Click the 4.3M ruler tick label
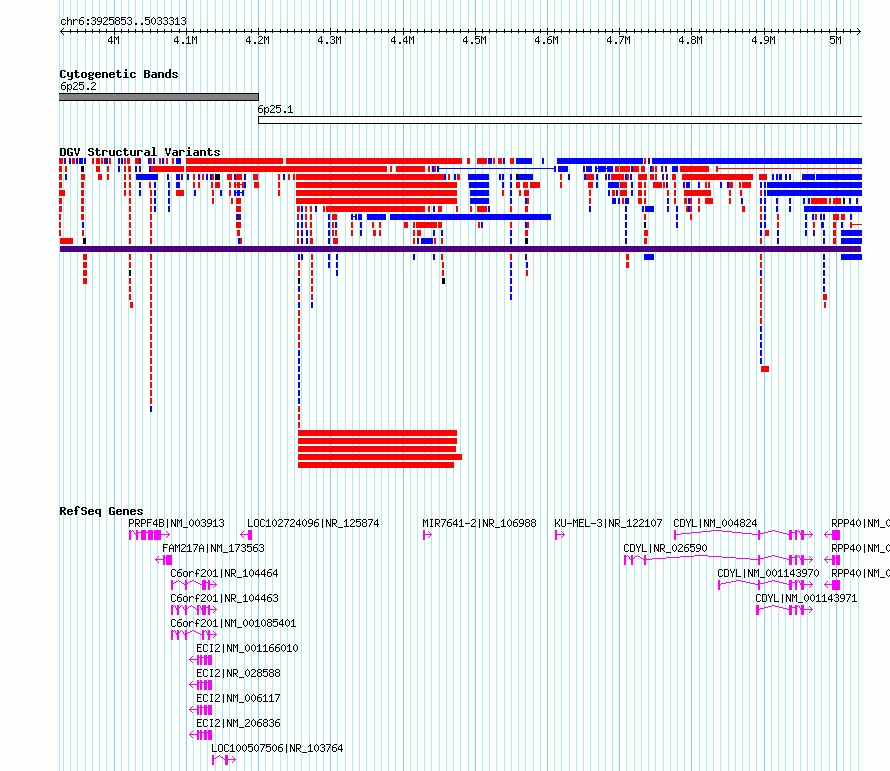890x771 pixels. point(330,40)
